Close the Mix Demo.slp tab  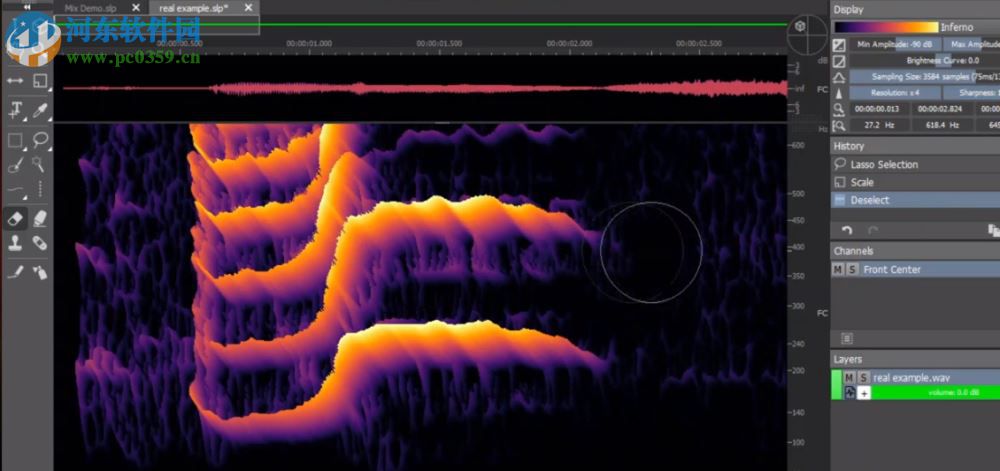pos(136,8)
